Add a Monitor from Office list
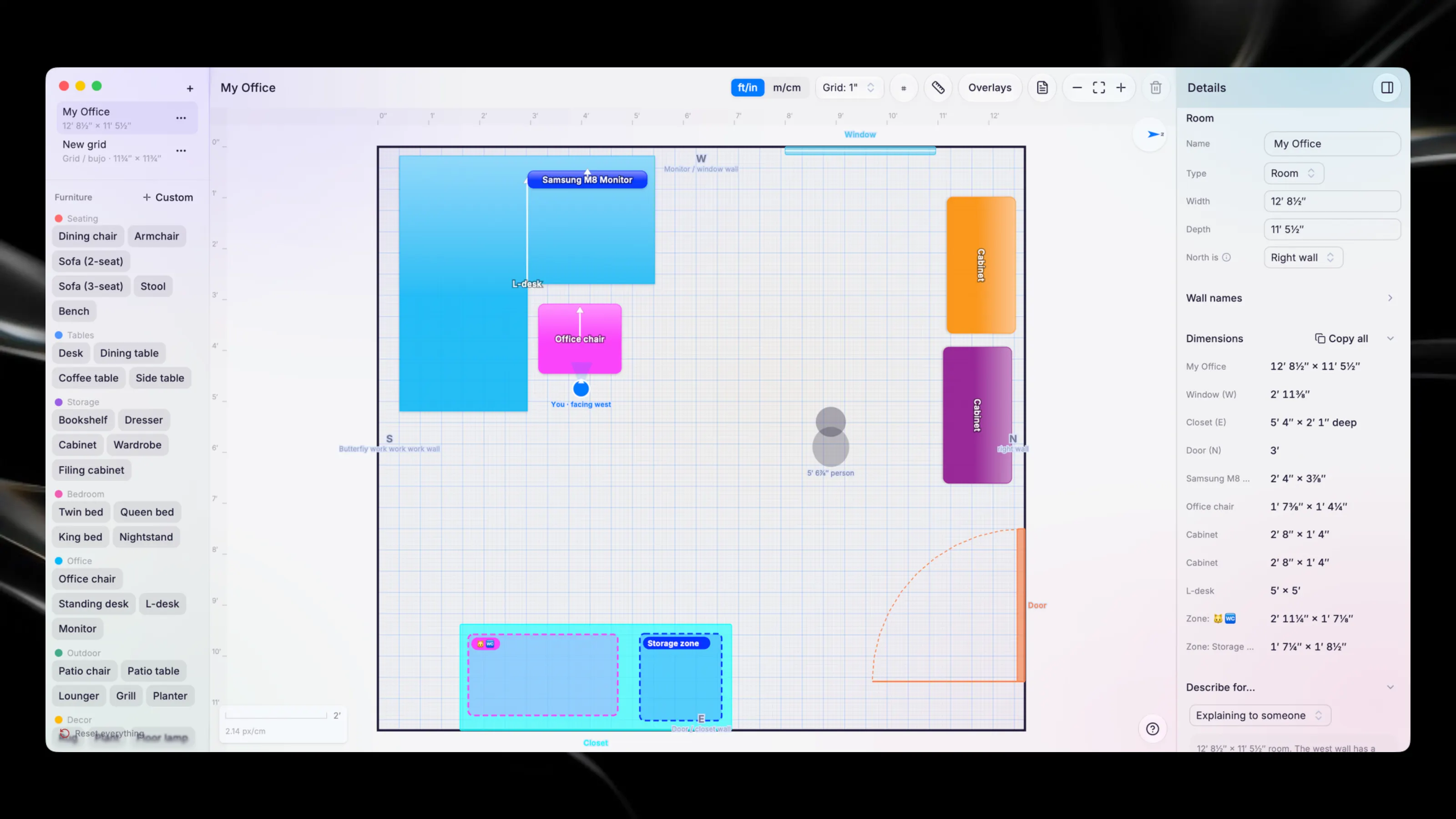The width and height of the screenshot is (1456, 819). coord(77,628)
